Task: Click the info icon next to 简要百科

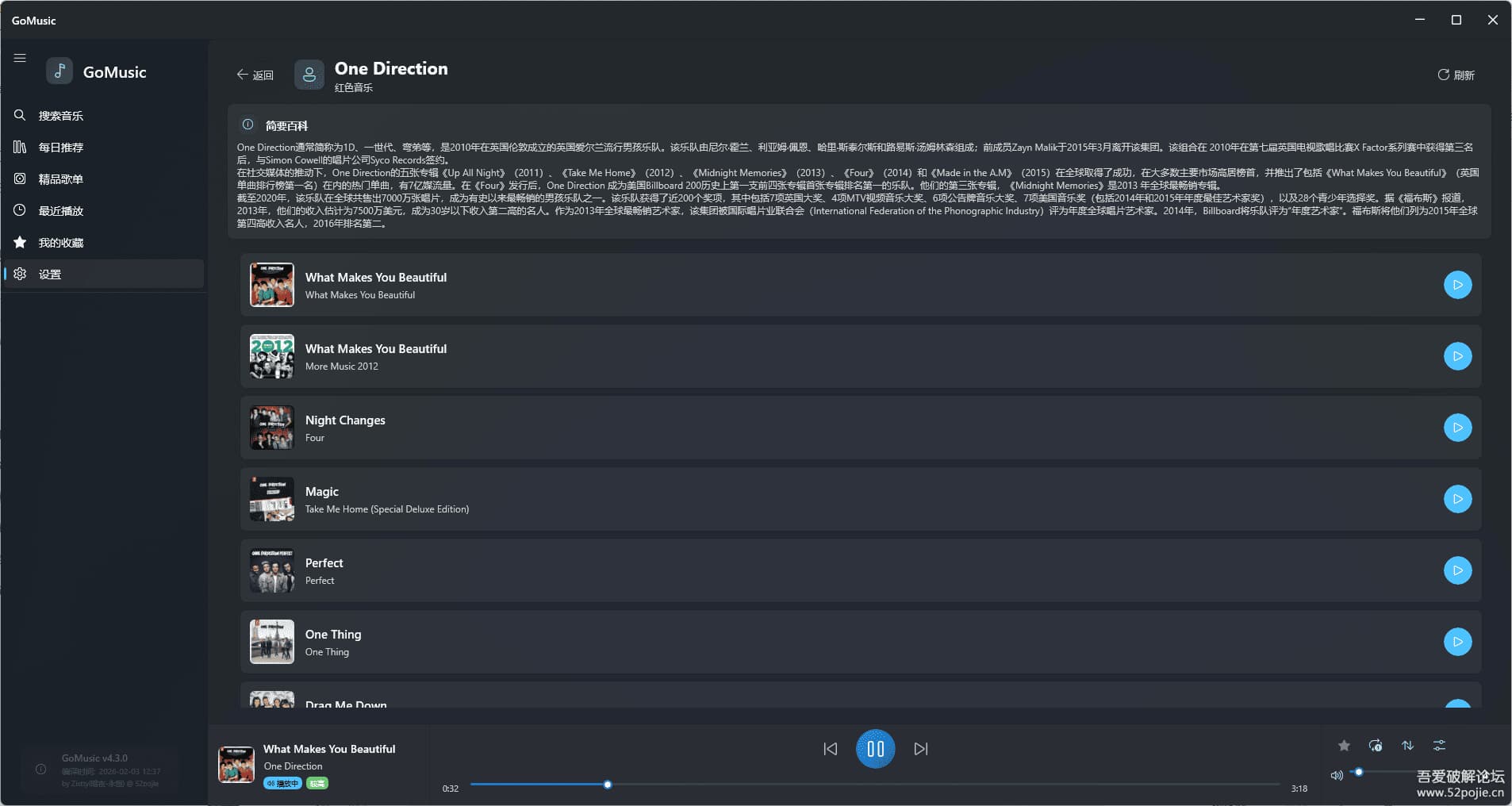Action: click(248, 125)
